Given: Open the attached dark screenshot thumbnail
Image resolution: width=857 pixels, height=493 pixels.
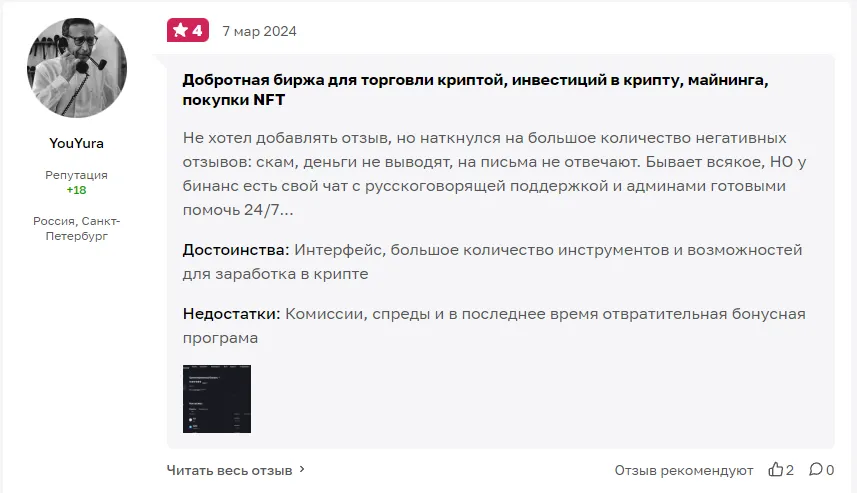Looking at the screenshot, I should tap(217, 399).
